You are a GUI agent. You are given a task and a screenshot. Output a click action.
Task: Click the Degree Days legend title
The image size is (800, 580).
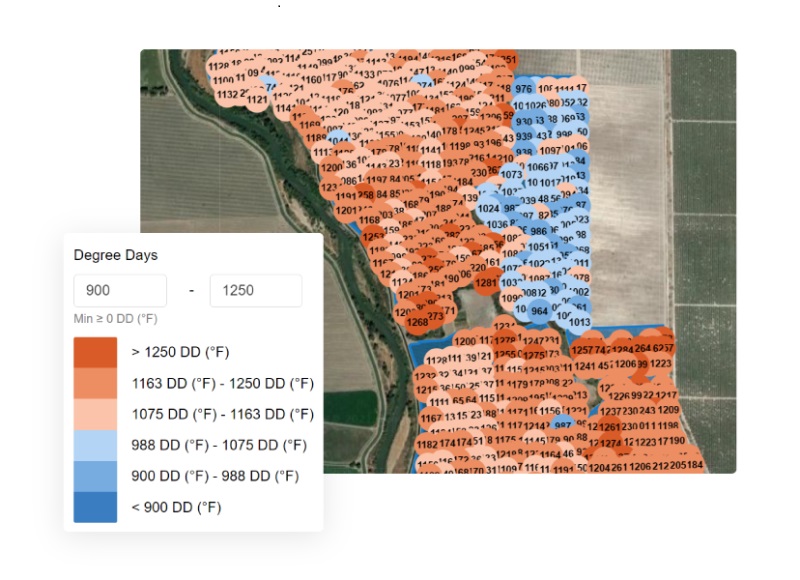[x=115, y=255]
